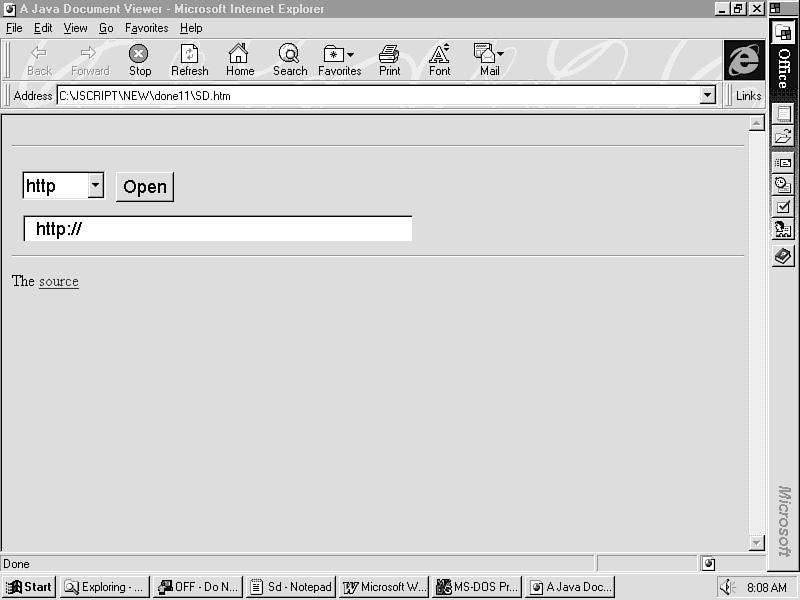Open the Mail toolbar button
Image resolution: width=800 pixels, height=600 pixels.
tap(488, 60)
